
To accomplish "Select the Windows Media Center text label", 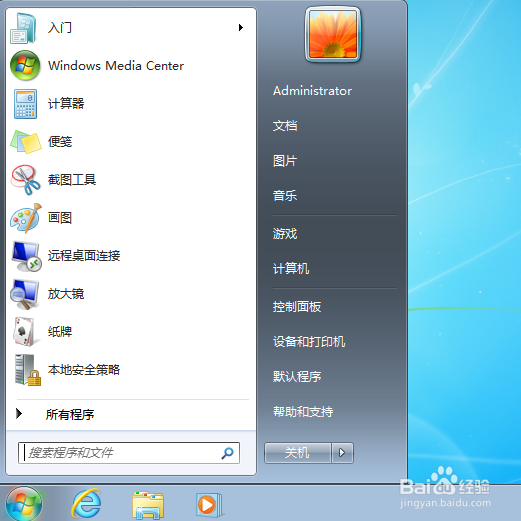I will [x=116, y=66].
